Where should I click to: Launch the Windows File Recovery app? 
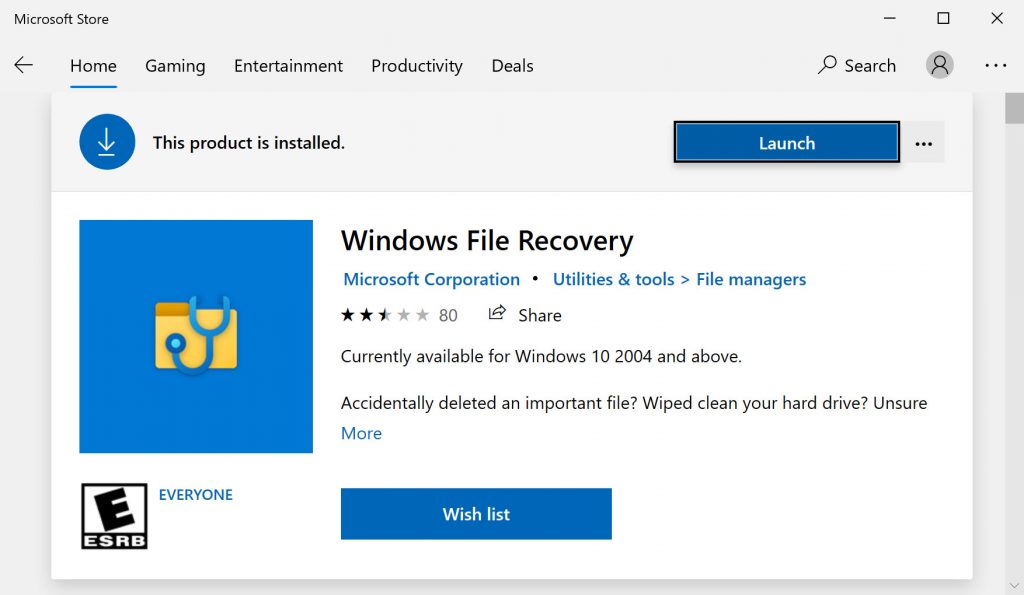[786, 142]
